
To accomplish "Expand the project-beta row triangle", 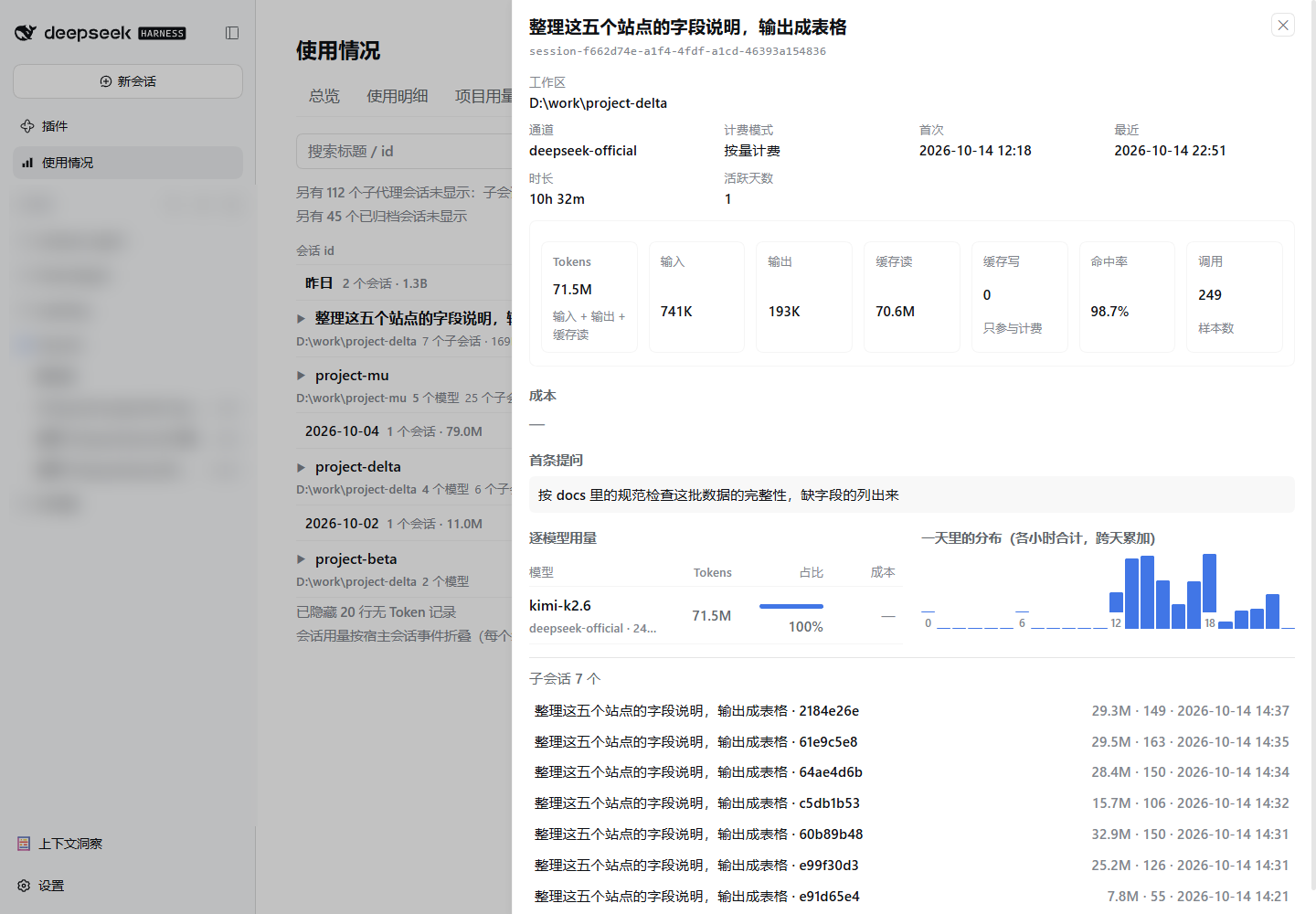I will tap(301, 559).
